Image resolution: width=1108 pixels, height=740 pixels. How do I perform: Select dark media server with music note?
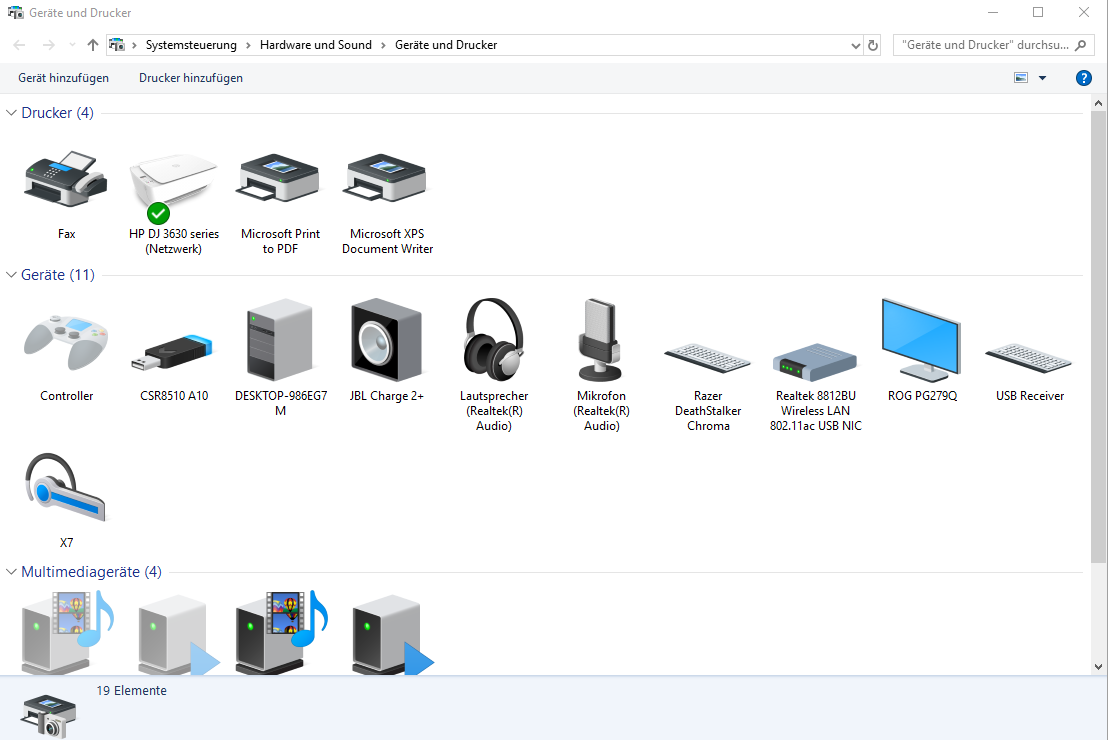click(x=281, y=633)
